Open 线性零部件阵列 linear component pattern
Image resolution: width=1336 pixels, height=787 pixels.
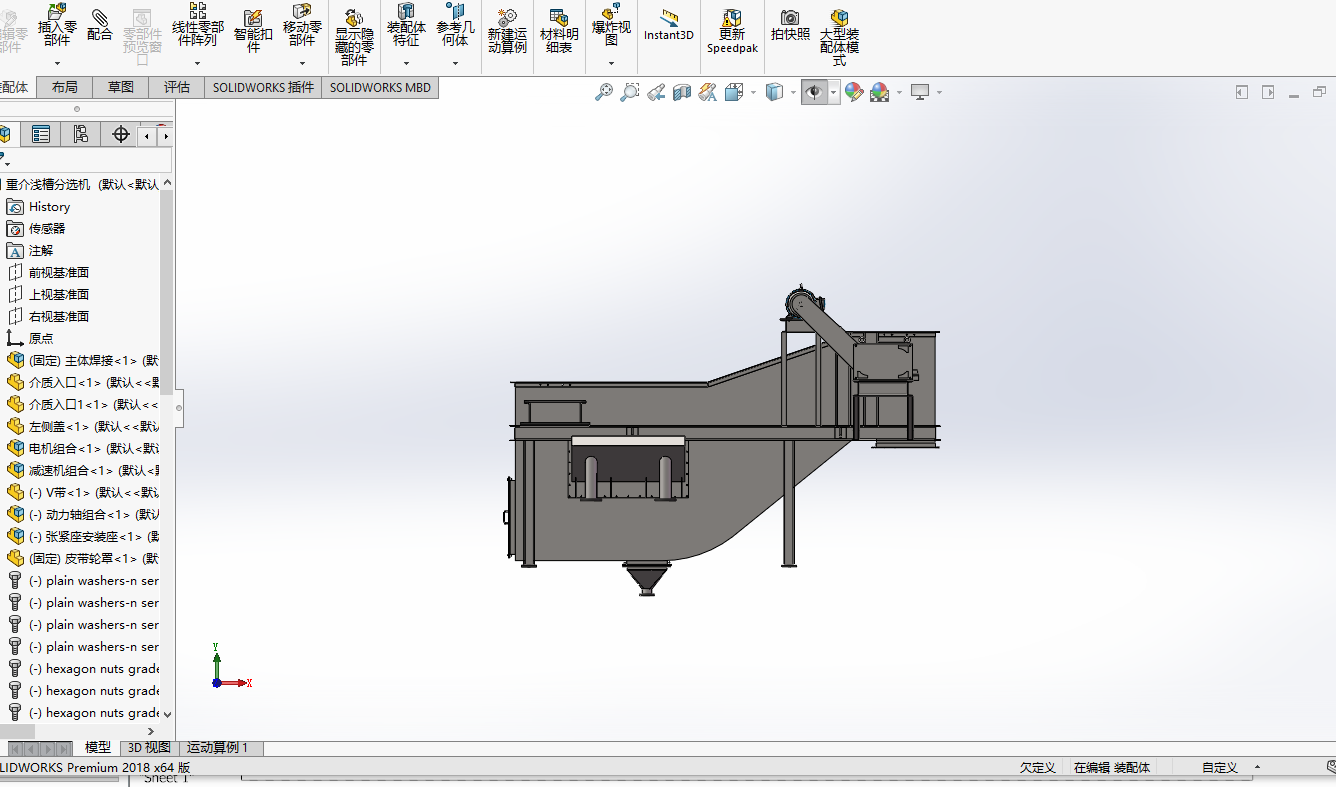tap(198, 25)
